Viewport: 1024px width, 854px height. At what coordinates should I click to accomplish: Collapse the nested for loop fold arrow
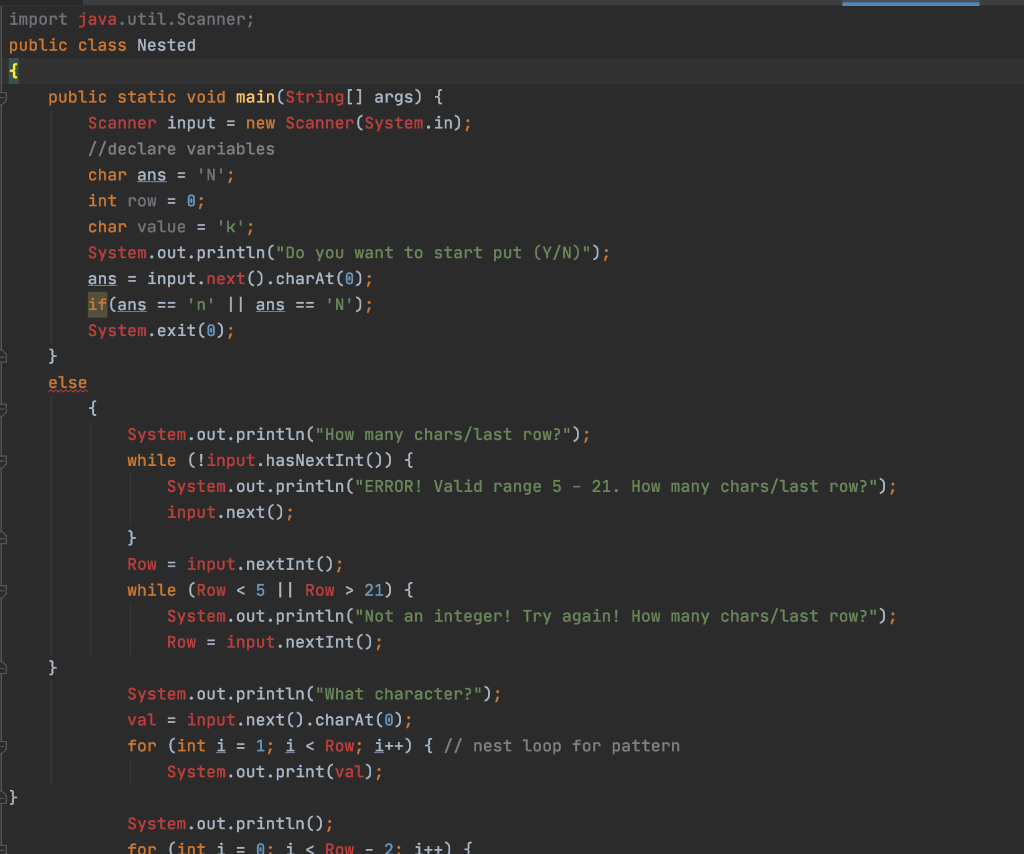(x=4, y=745)
